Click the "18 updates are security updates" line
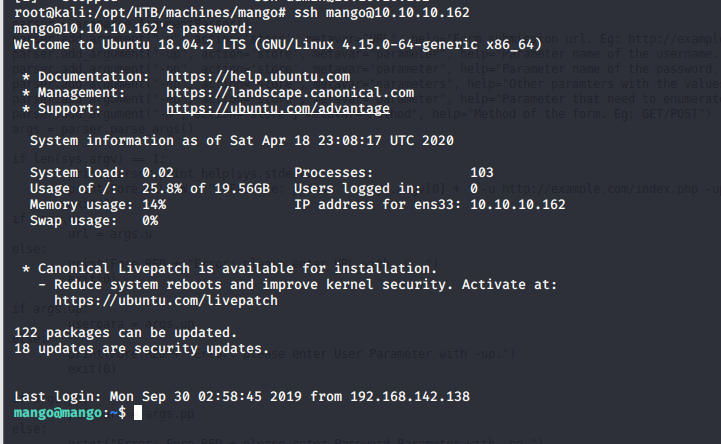The height and width of the screenshot is (444, 721). coord(141,348)
